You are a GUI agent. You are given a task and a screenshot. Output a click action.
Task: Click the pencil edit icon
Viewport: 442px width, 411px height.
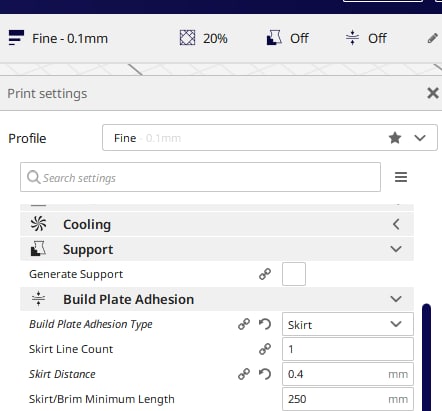[433, 38]
